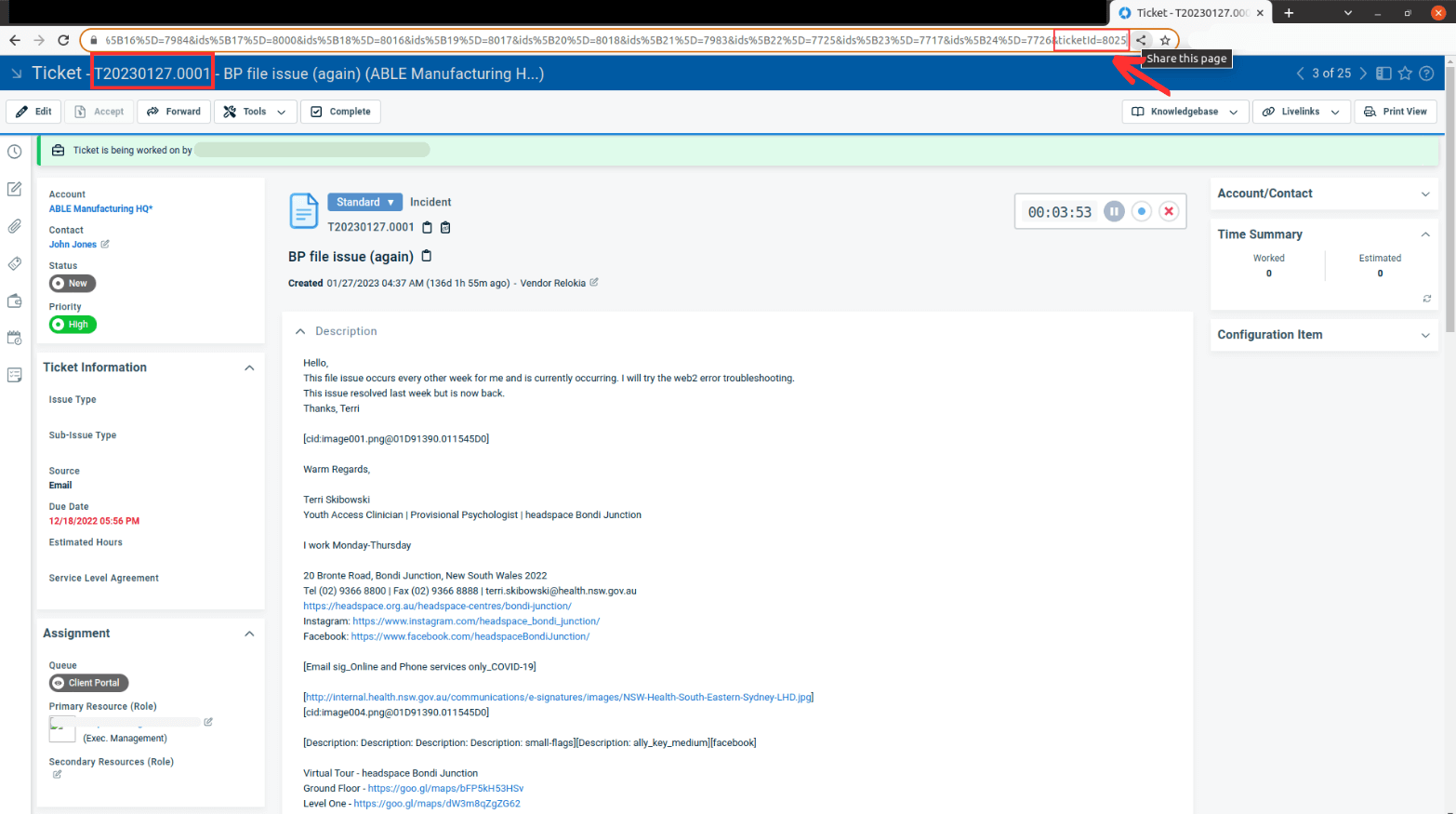The image size is (1456, 814).
Task: Open the wallet charges icon in sidebar
Action: (x=15, y=300)
